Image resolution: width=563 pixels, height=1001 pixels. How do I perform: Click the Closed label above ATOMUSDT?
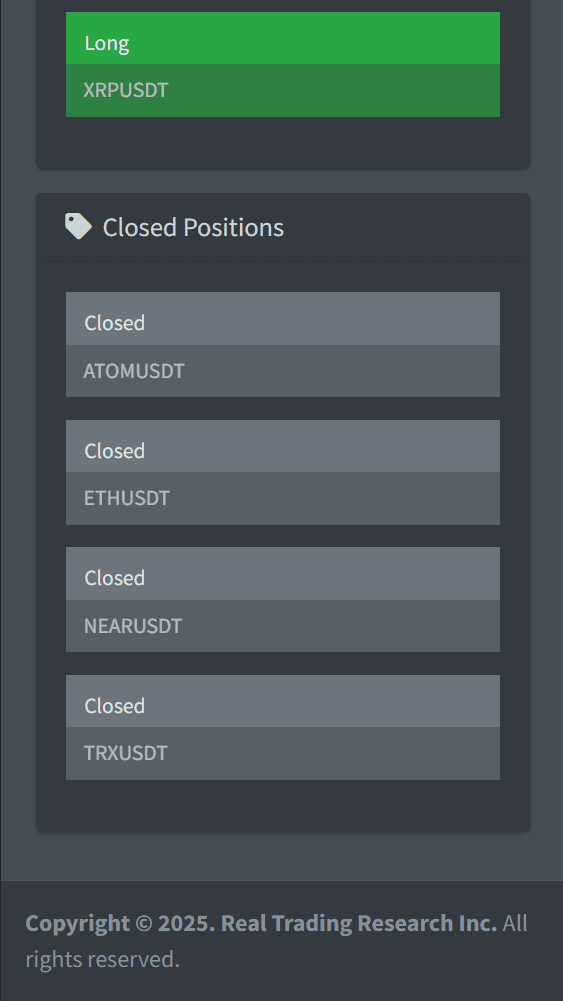(114, 323)
